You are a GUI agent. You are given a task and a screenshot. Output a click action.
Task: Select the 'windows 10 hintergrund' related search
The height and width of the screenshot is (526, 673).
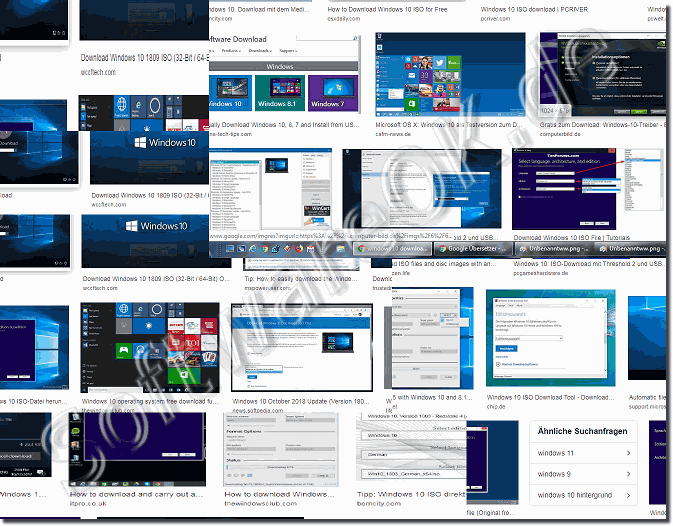tap(583, 495)
